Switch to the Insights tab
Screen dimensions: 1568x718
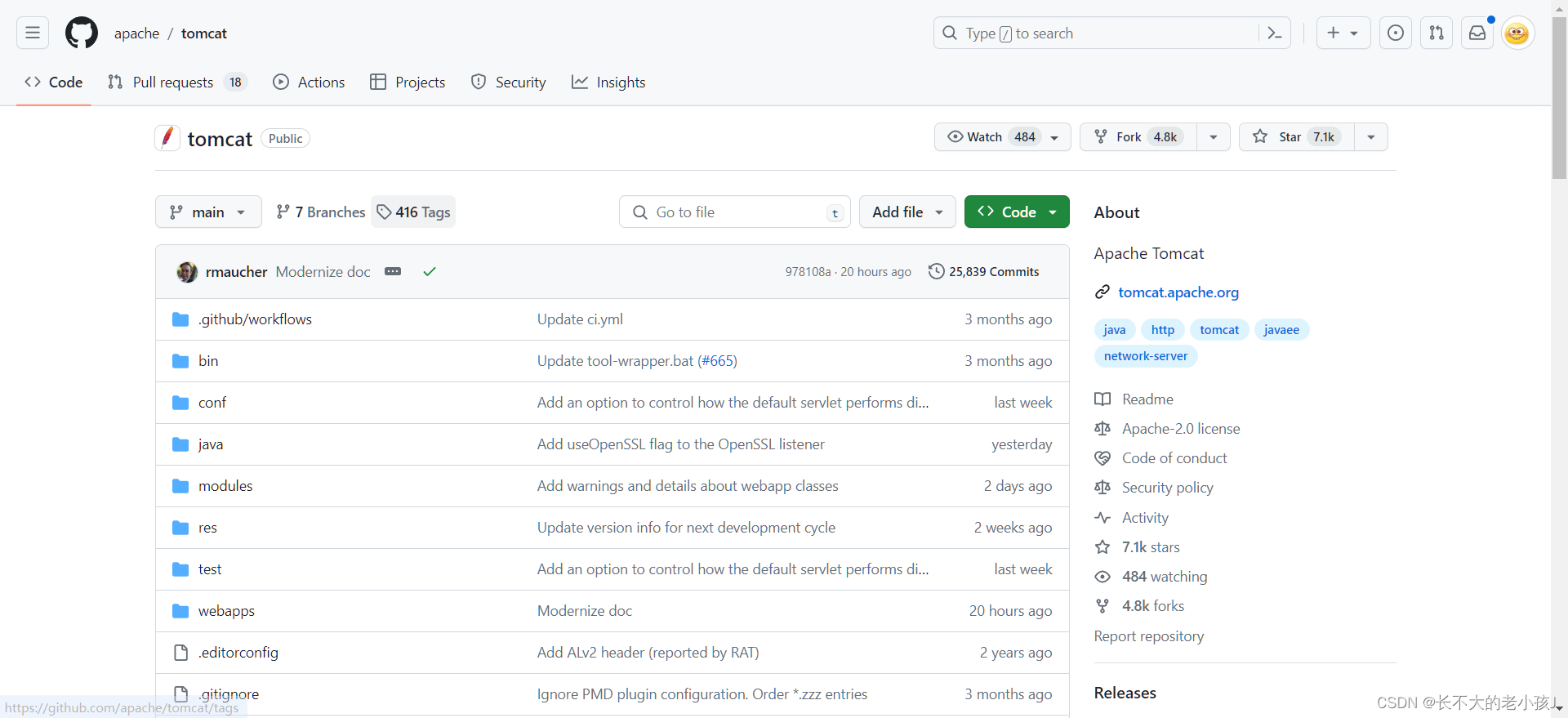click(608, 83)
